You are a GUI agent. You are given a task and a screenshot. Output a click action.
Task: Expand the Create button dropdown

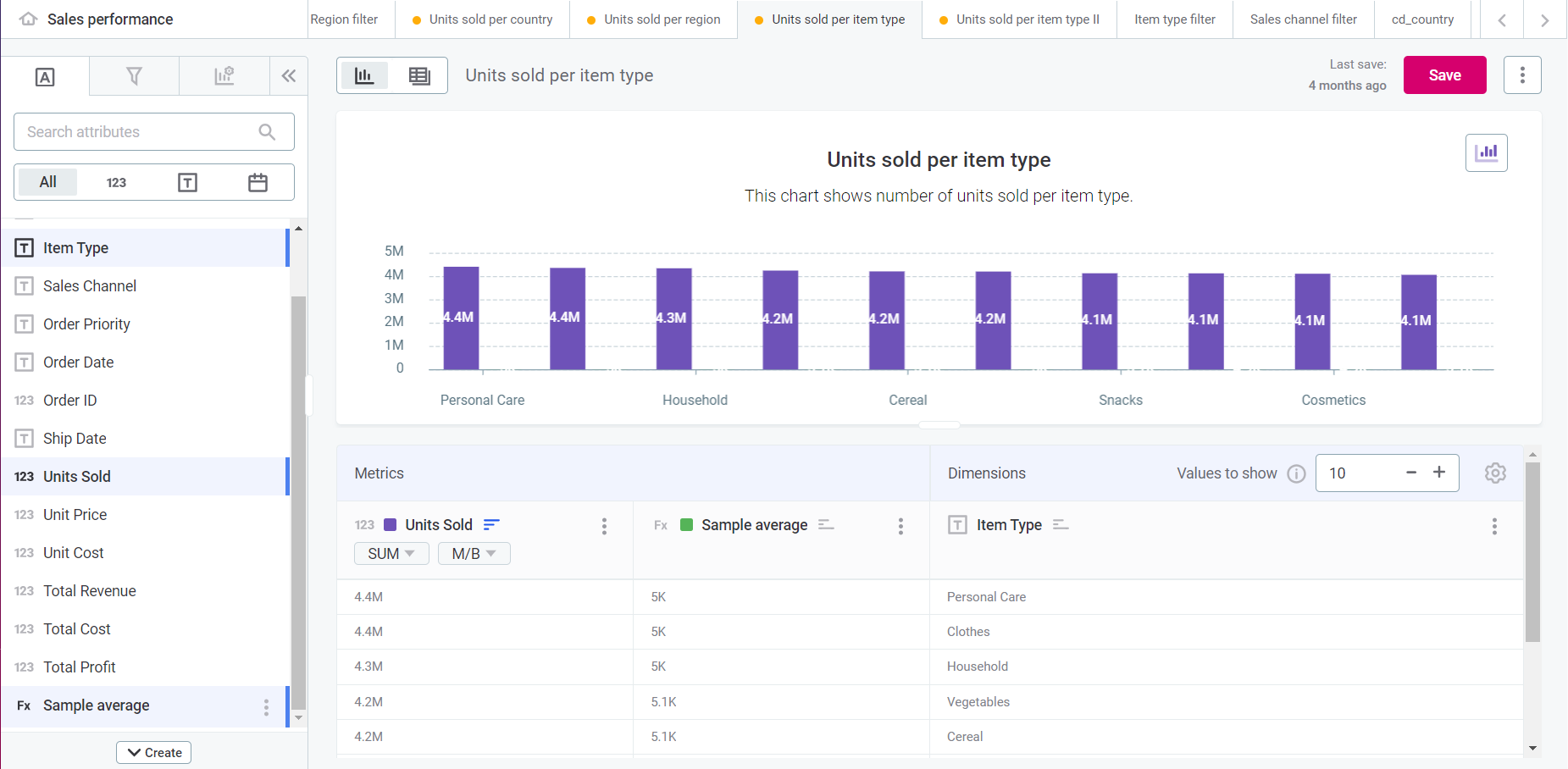point(153,752)
